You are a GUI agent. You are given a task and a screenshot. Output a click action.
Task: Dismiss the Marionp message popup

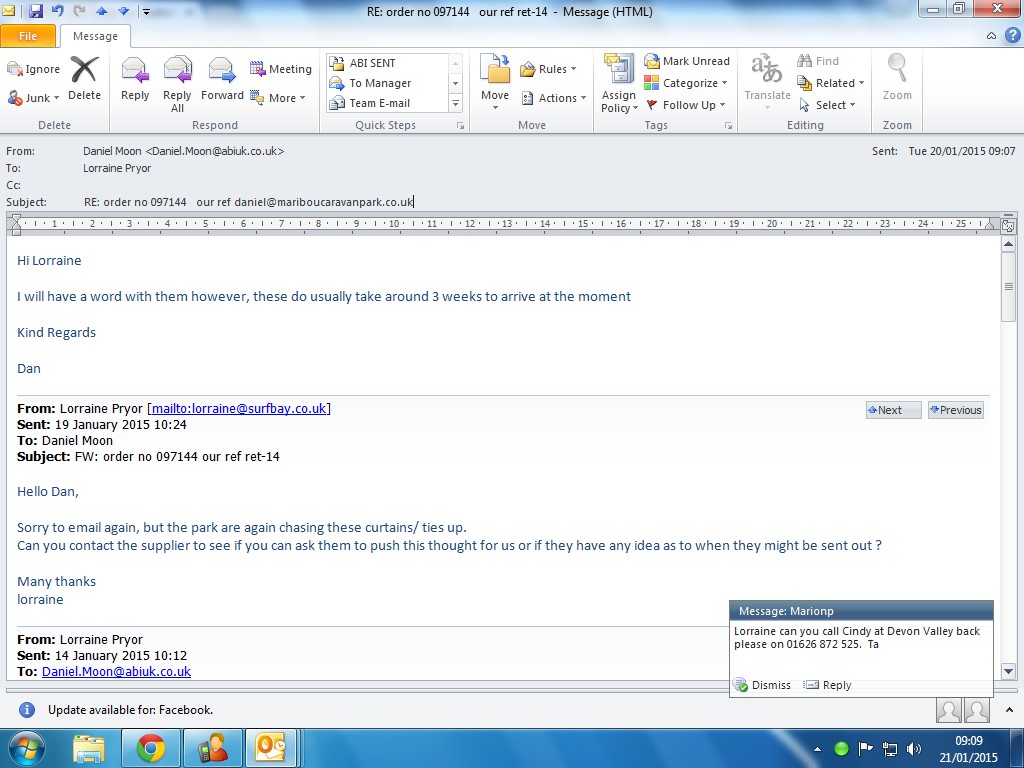762,685
